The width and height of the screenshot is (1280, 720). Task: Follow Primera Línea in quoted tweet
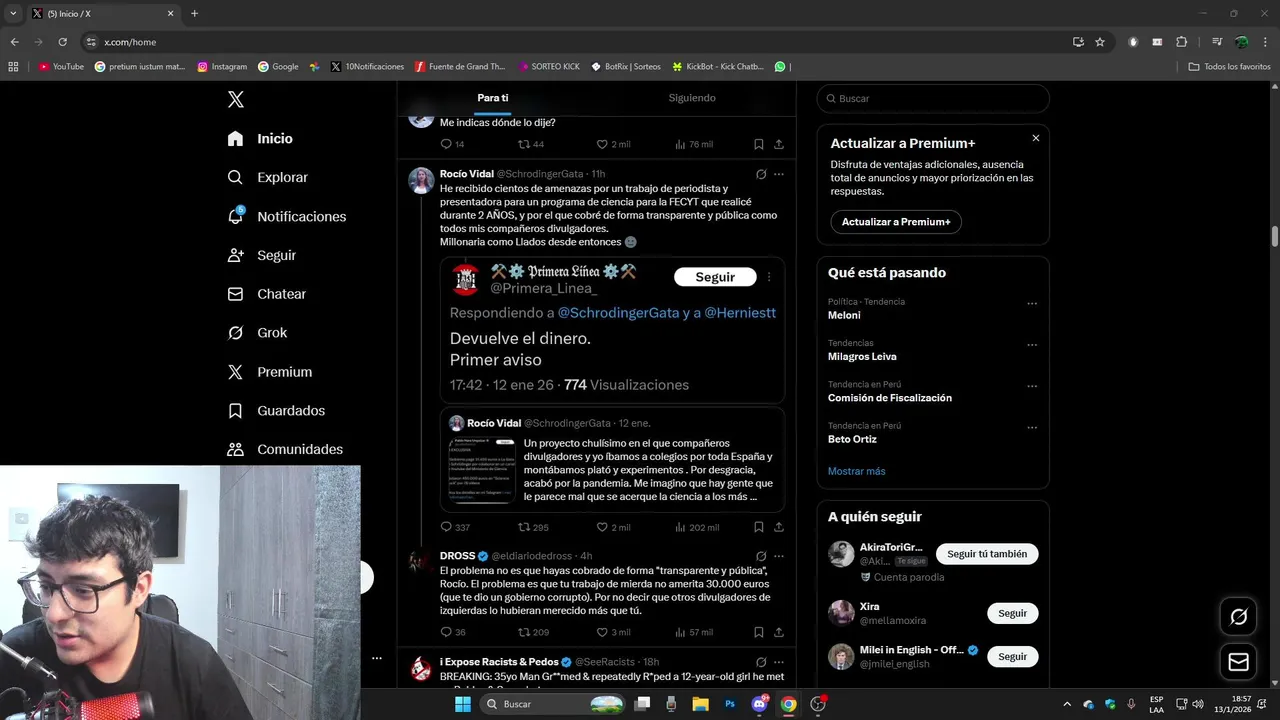(x=715, y=277)
